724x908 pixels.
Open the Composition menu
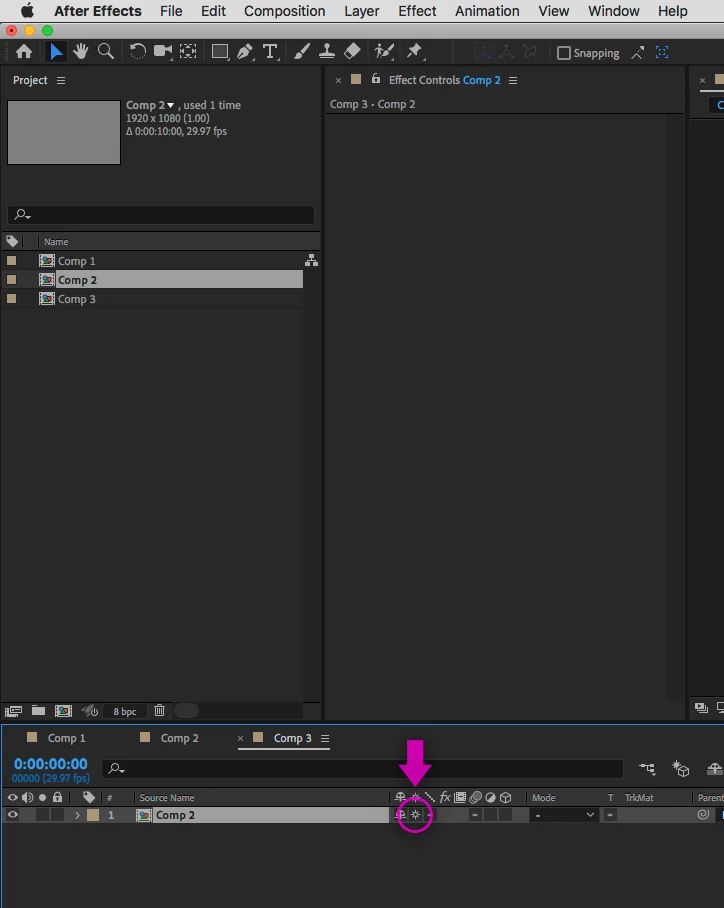pos(284,11)
